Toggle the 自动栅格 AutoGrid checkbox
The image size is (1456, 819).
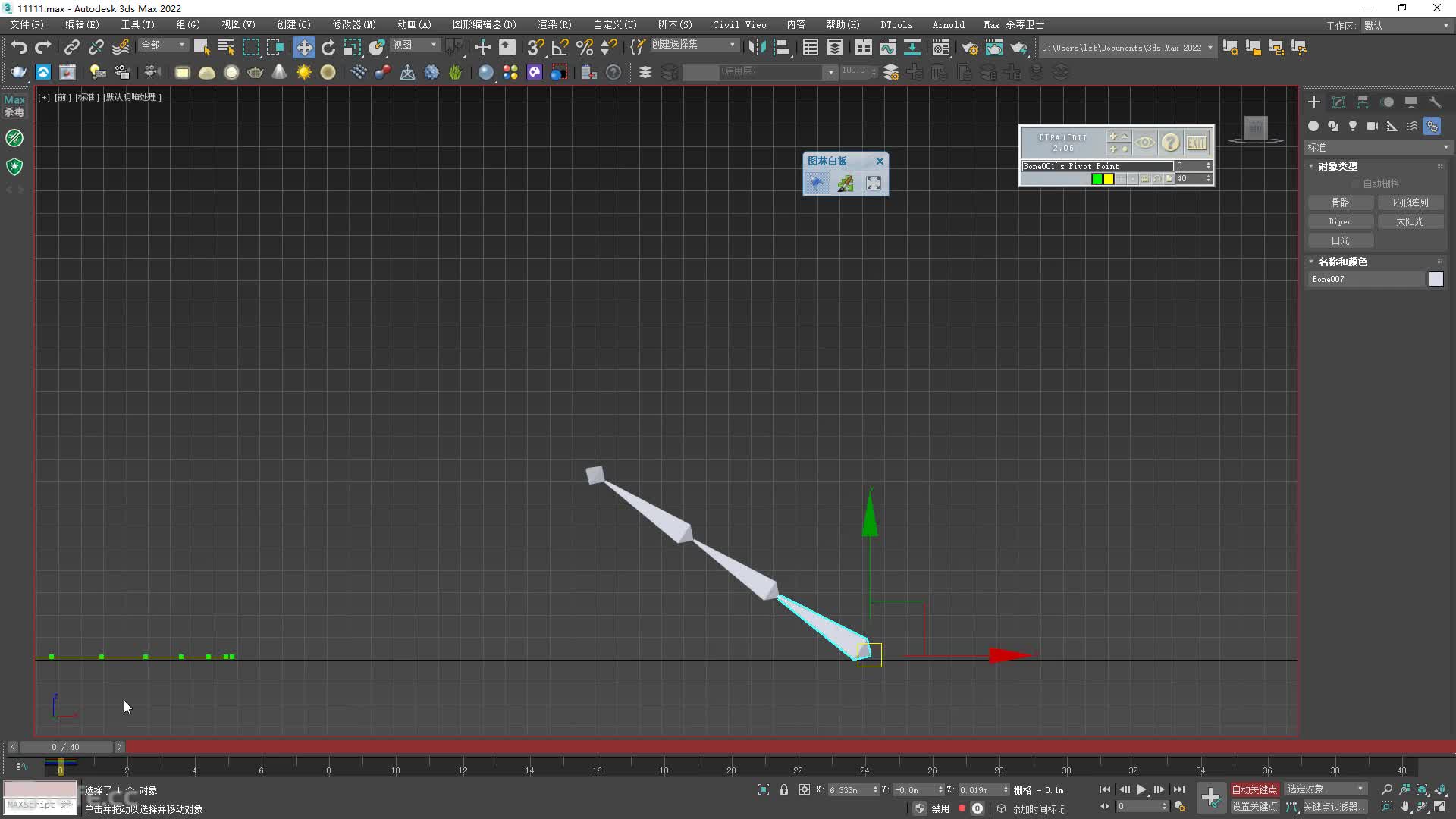(x=1356, y=184)
